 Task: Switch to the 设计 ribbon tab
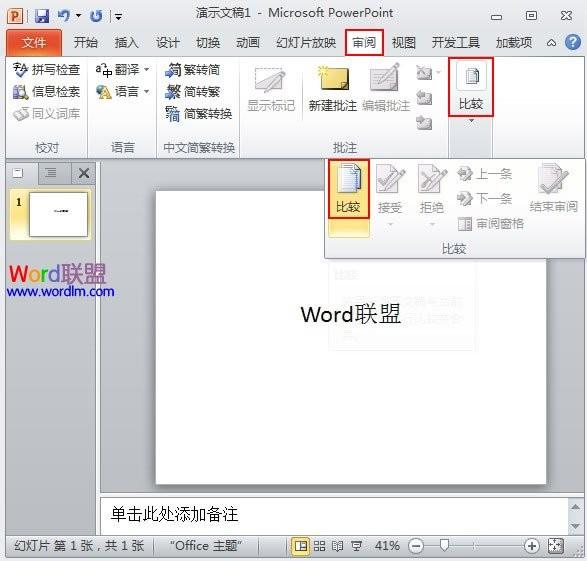(x=167, y=43)
